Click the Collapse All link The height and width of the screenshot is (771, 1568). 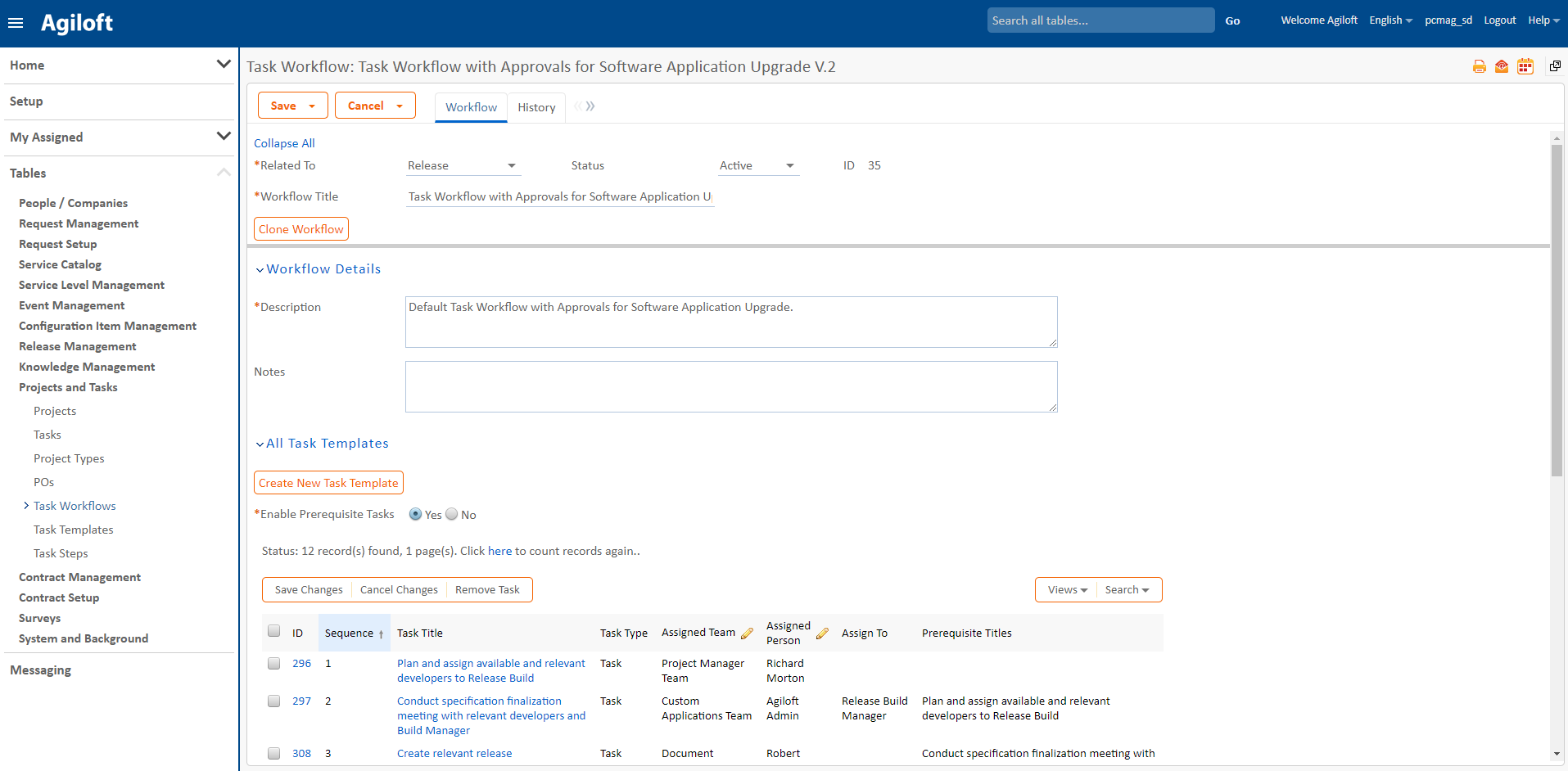(x=284, y=143)
